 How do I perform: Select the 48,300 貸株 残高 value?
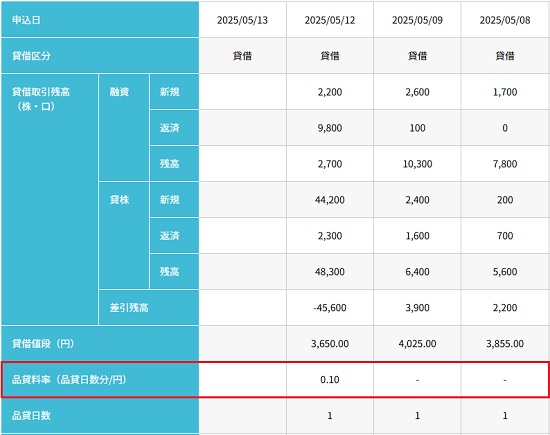[330, 272]
